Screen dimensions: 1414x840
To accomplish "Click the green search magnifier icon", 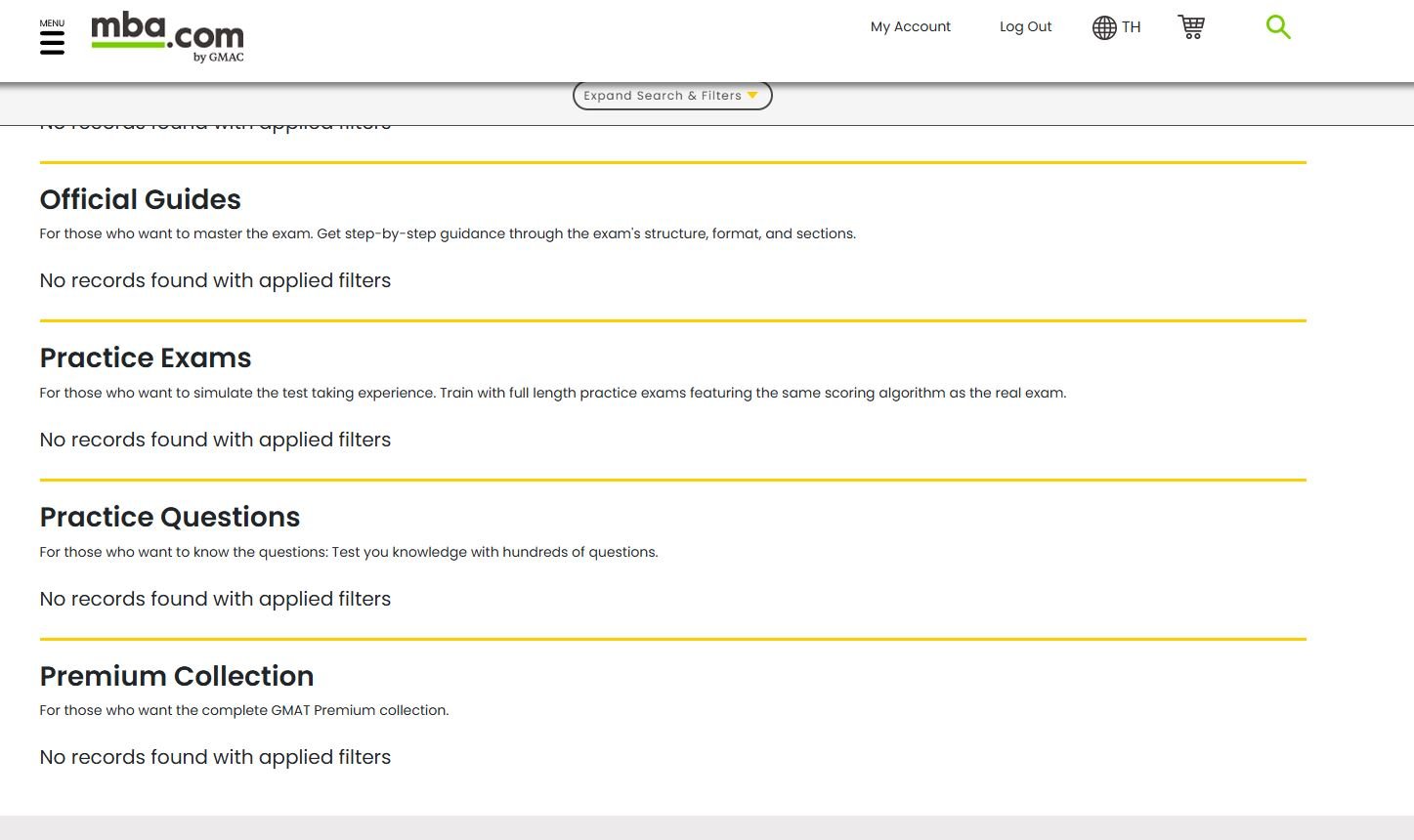I will [1277, 27].
